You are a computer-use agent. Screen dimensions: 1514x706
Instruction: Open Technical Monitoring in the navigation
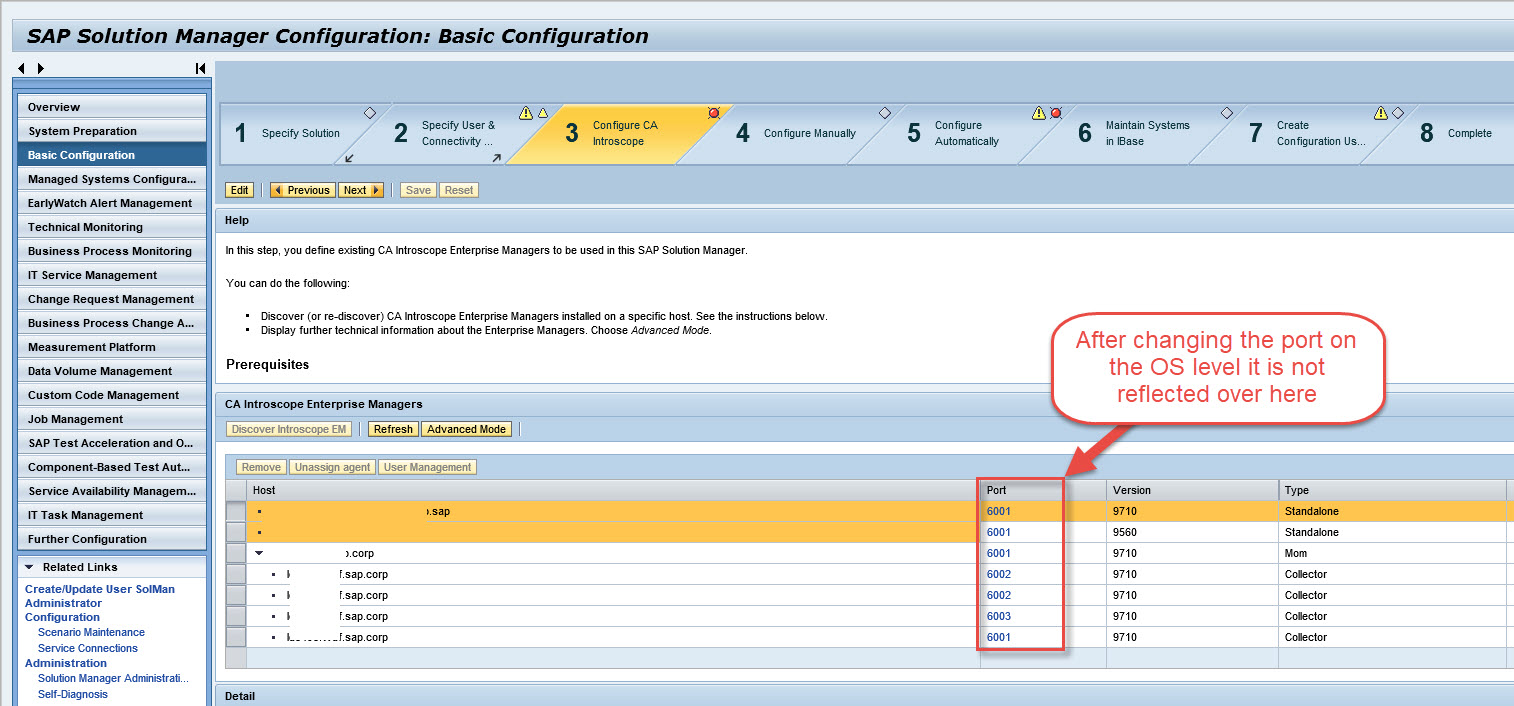tap(112, 227)
